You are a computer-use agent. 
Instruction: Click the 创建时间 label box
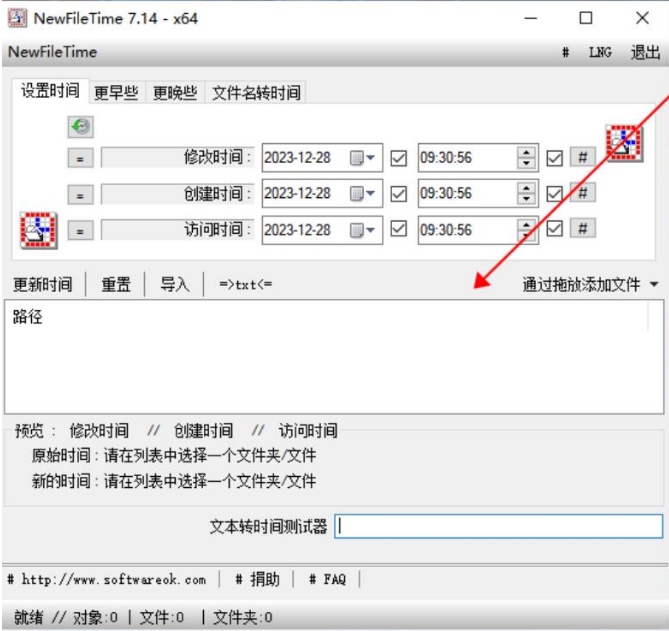coord(177,195)
